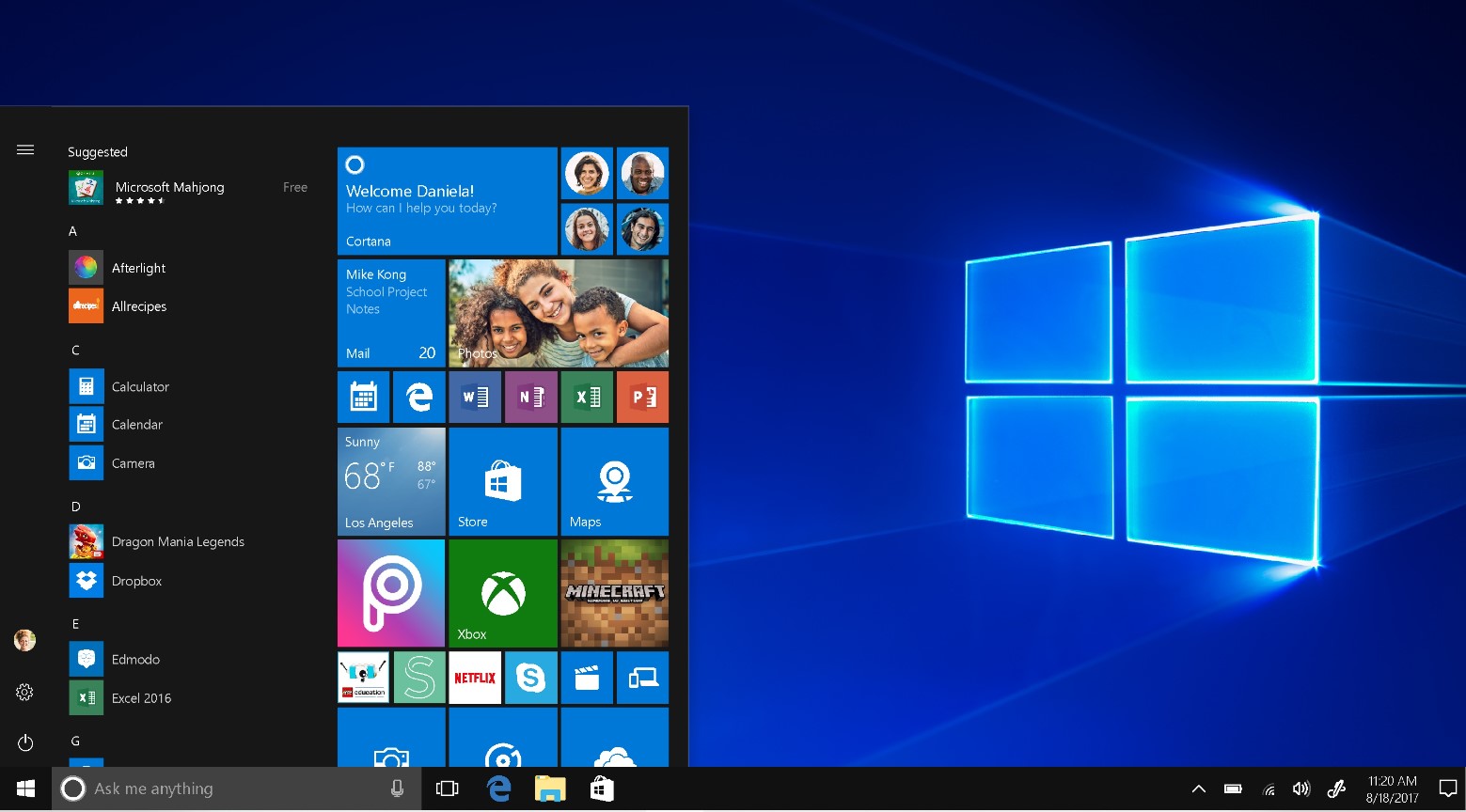This screenshot has width=1466, height=812.
Task: Open the LEGO Education tile
Action: coord(363,678)
